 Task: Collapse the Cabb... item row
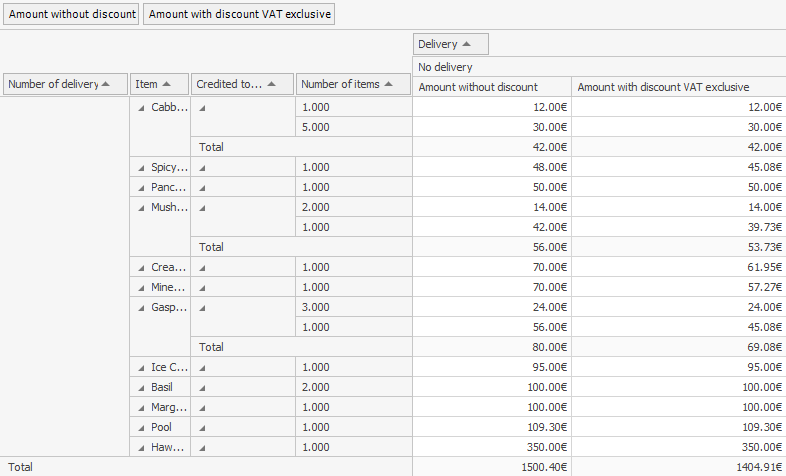(x=141, y=107)
